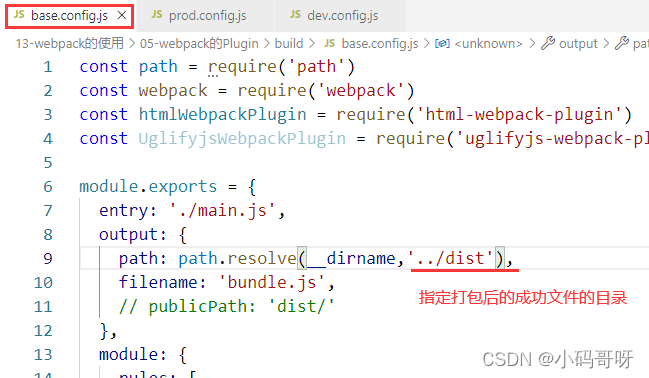Expand the chevron after <unknown> breadcrumb

(532, 43)
